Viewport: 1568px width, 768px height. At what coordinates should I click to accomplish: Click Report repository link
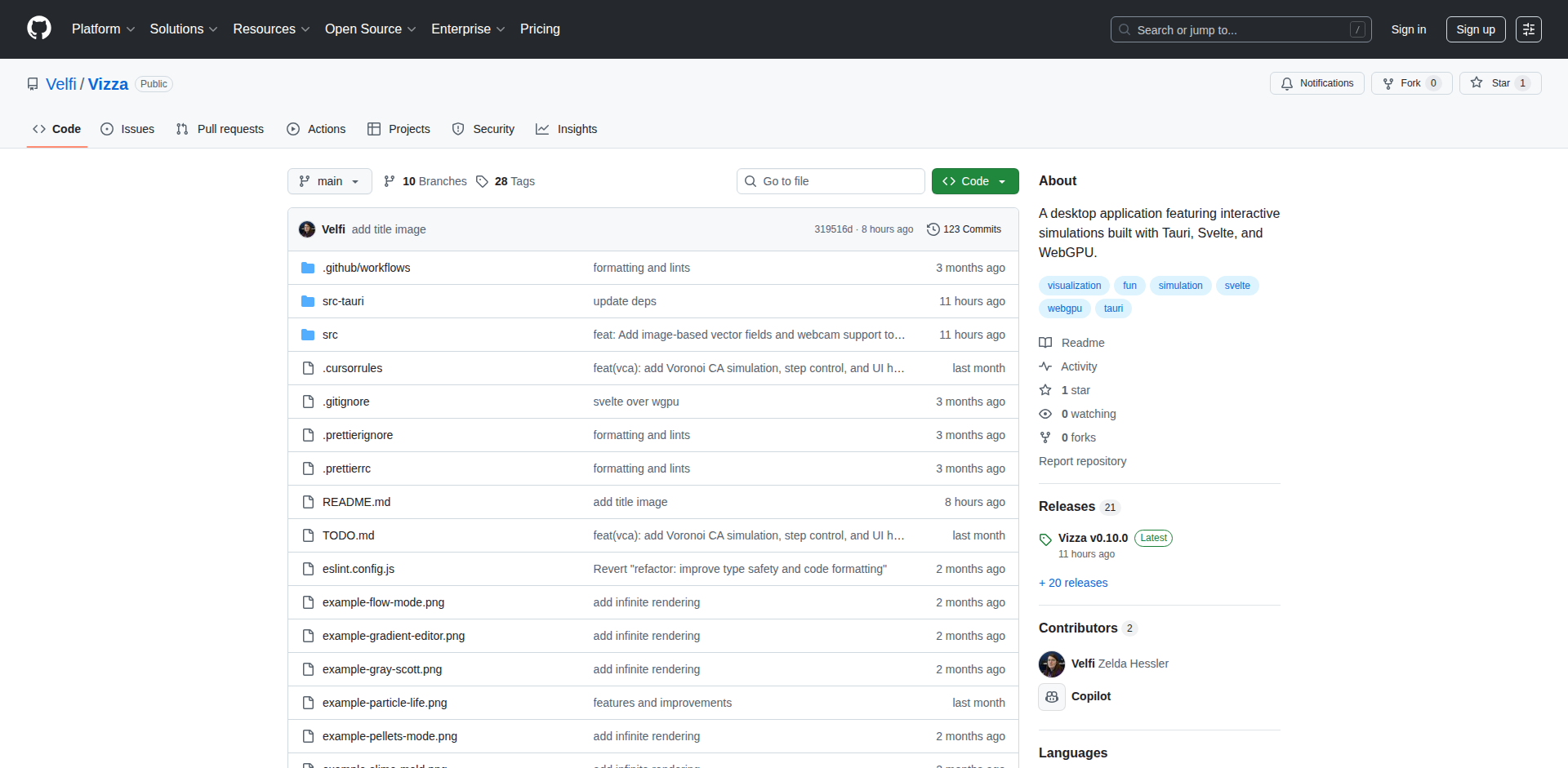pos(1082,461)
